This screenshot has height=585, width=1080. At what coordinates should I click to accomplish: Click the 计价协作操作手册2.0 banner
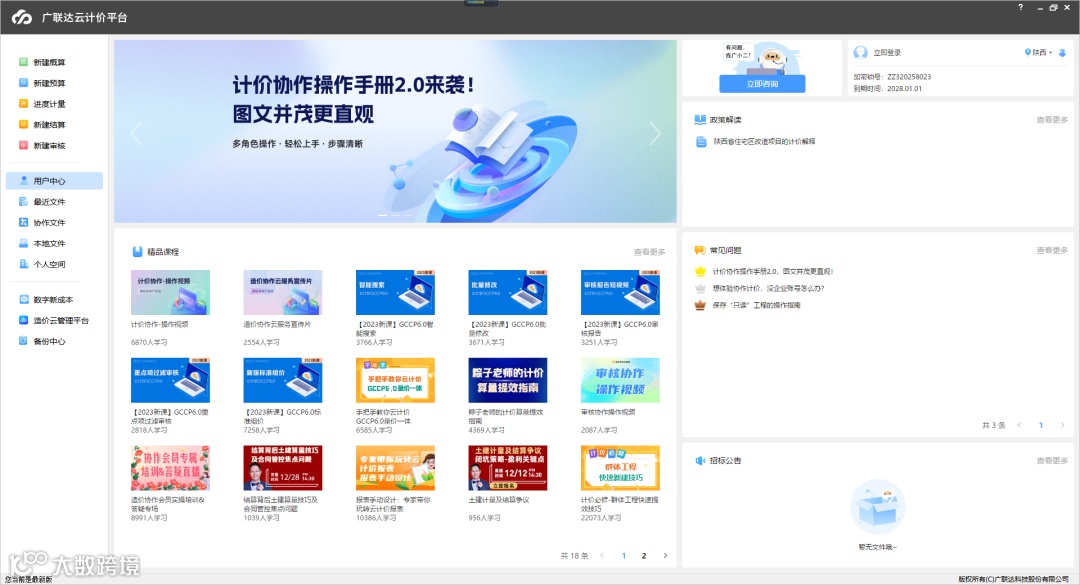[395, 131]
